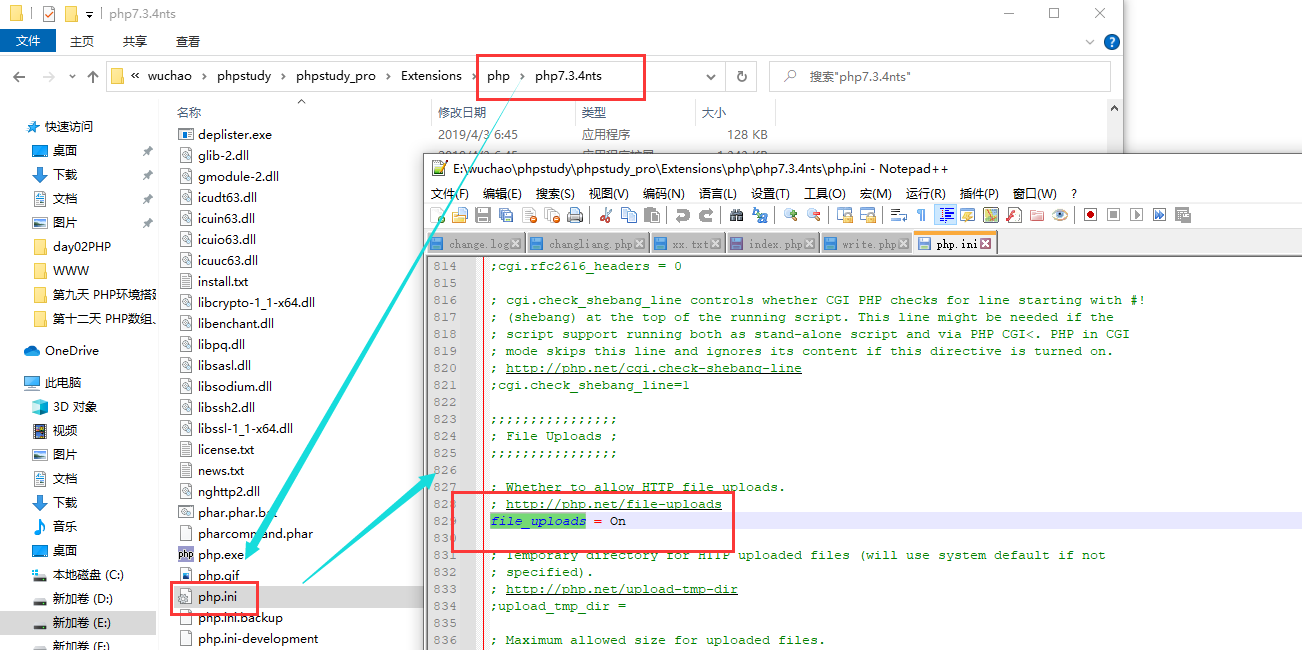Image resolution: width=1302 pixels, height=650 pixels.
Task: Open Find with the binoculars icon
Action: coord(737,215)
